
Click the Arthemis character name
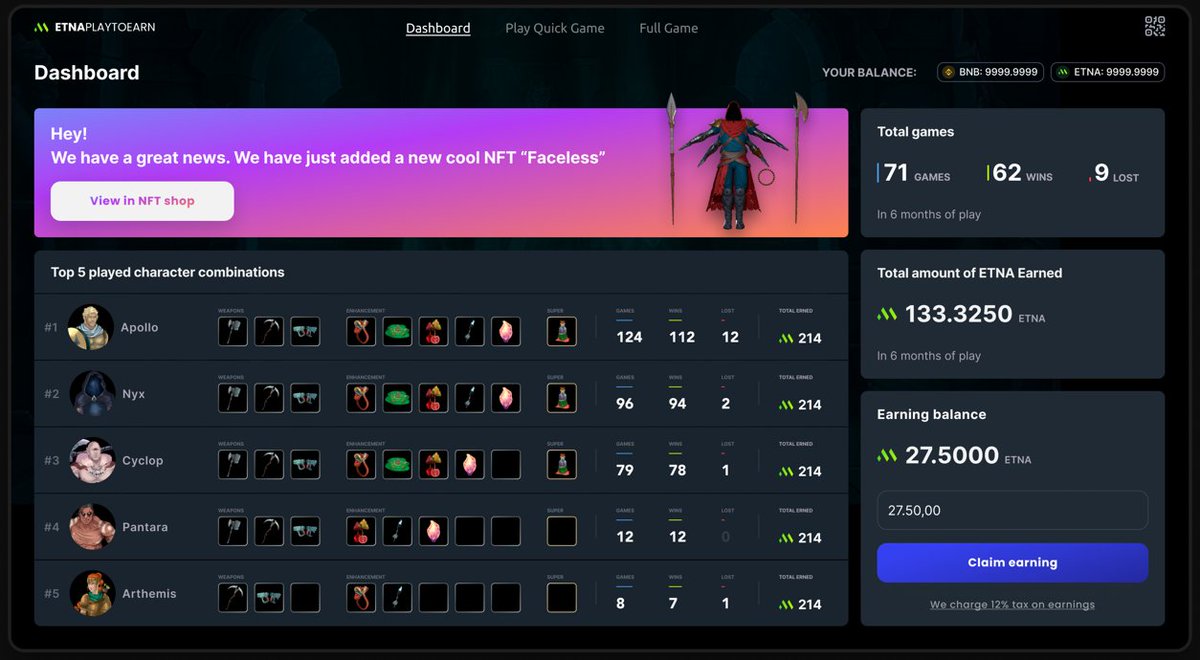click(148, 593)
